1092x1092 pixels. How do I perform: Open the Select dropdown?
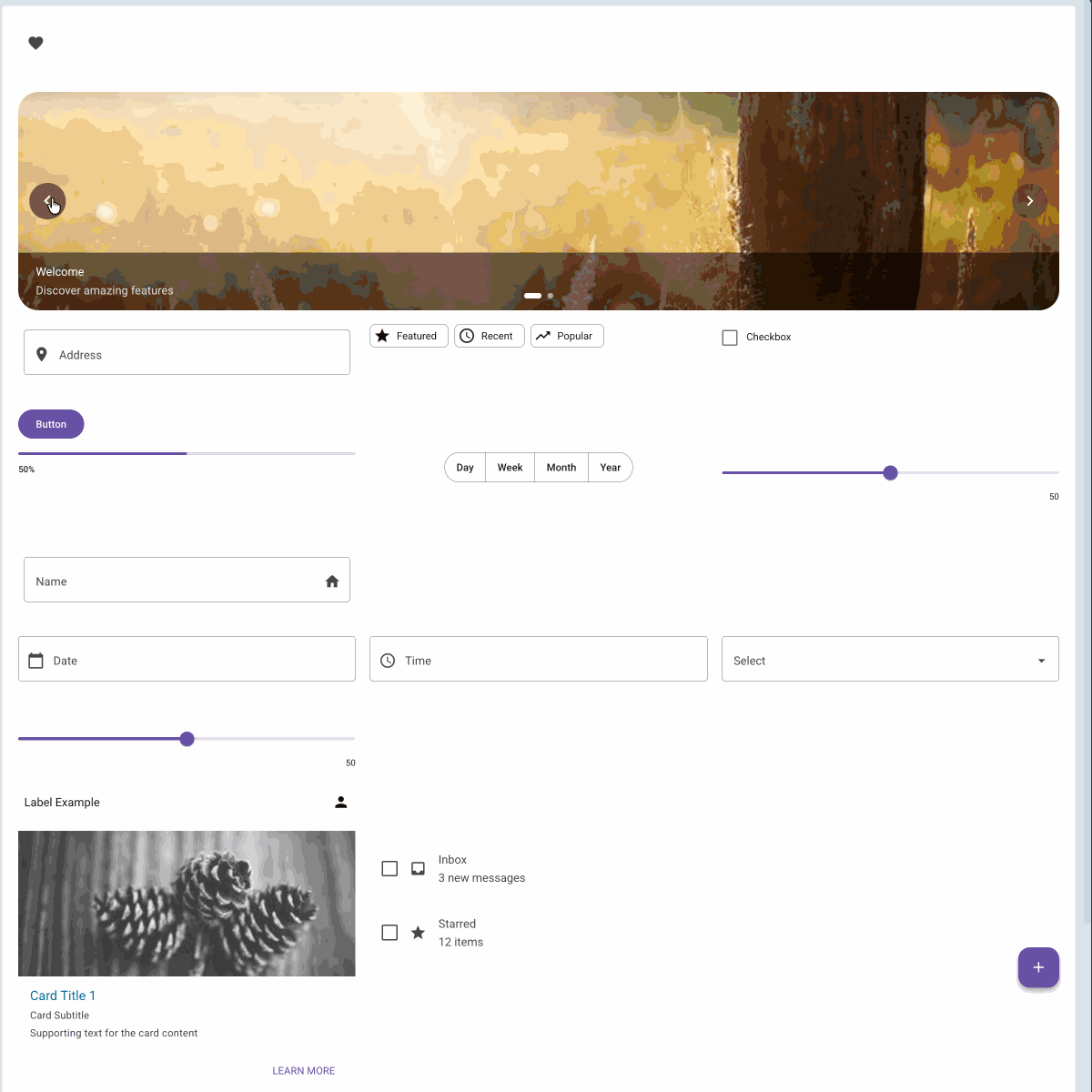(889, 660)
